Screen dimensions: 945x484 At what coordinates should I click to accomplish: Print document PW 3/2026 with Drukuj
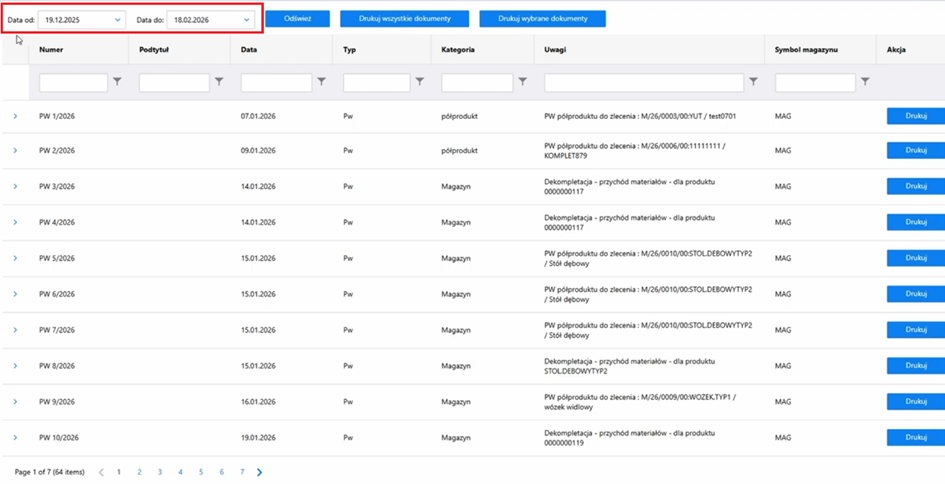click(x=915, y=186)
